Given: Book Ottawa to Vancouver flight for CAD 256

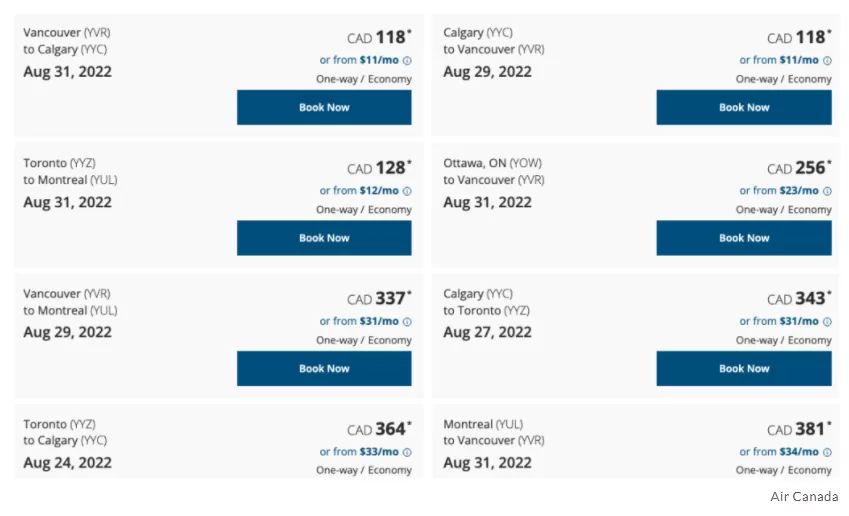Looking at the screenshot, I should (744, 238).
